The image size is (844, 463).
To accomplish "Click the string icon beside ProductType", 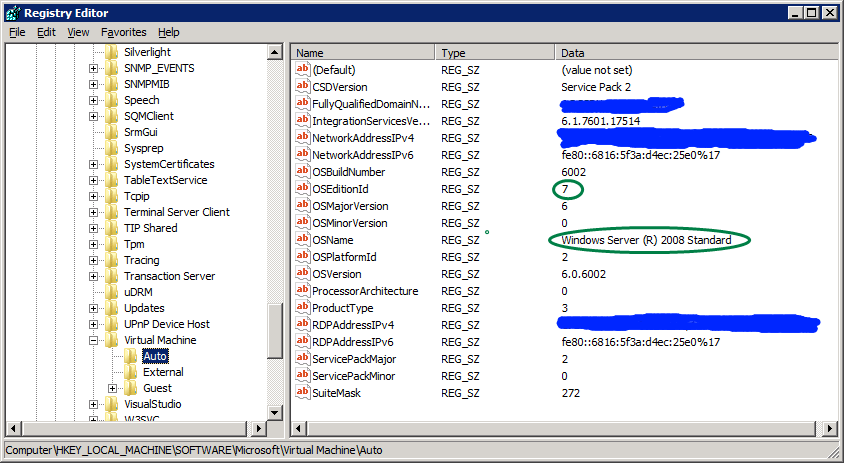I will click(303, 308).
